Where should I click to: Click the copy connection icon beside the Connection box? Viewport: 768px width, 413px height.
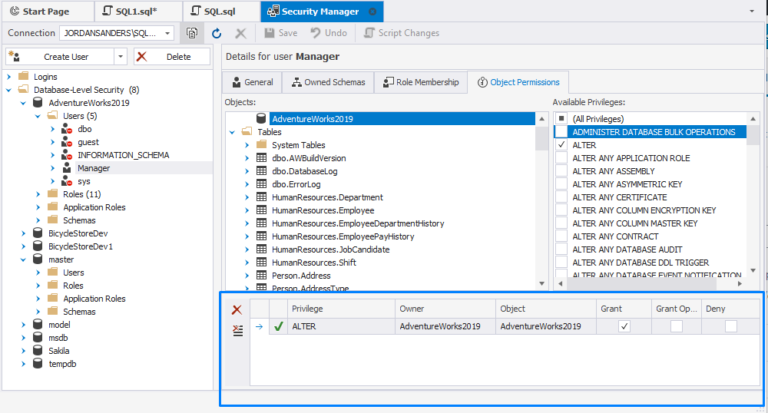click(x=192, y=33)
